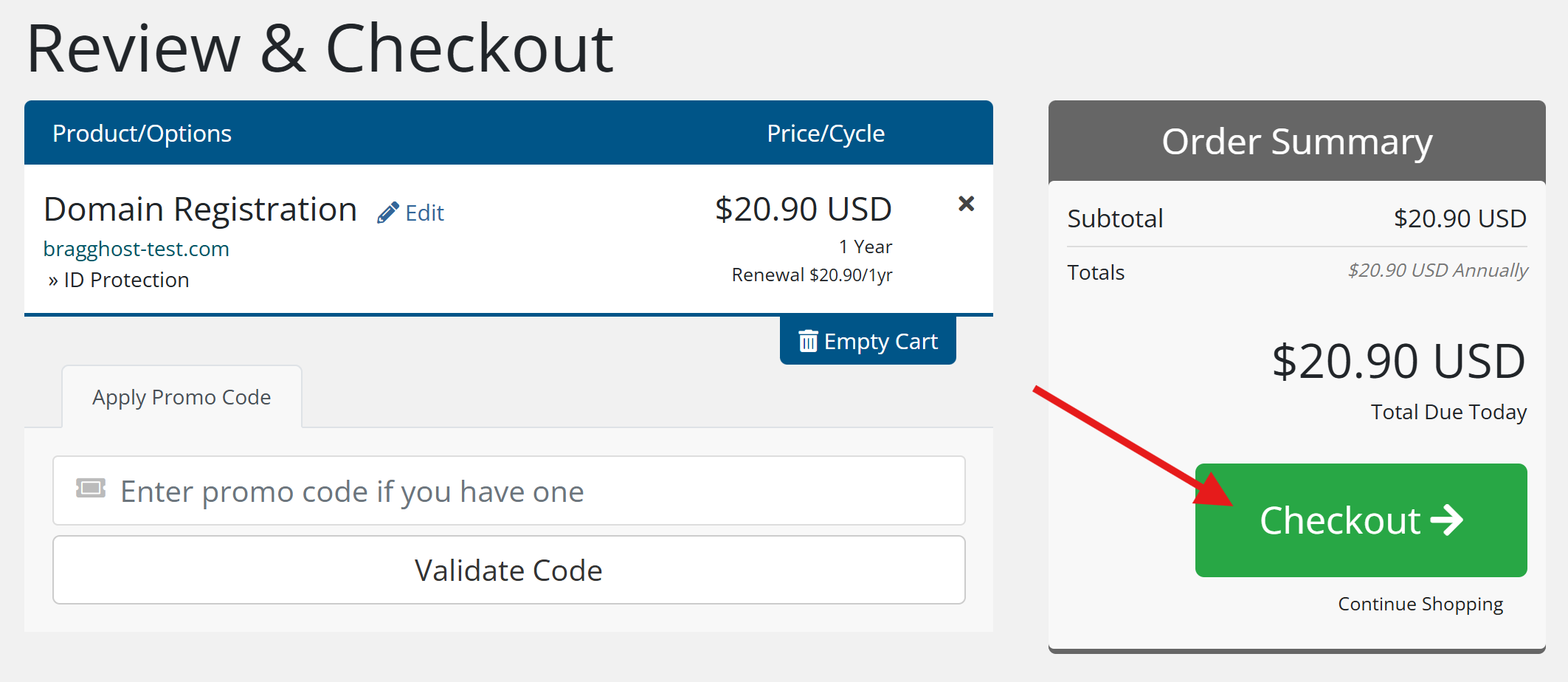This screenshot has width=1568, height=682.
Task: Click the green Checkout button text
Action: point(1339,520)
